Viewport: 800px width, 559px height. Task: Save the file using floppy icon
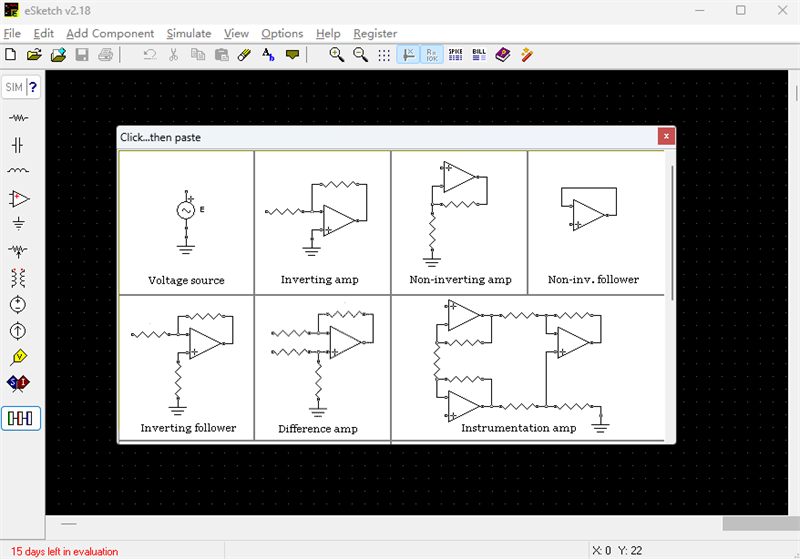(82, 55)
